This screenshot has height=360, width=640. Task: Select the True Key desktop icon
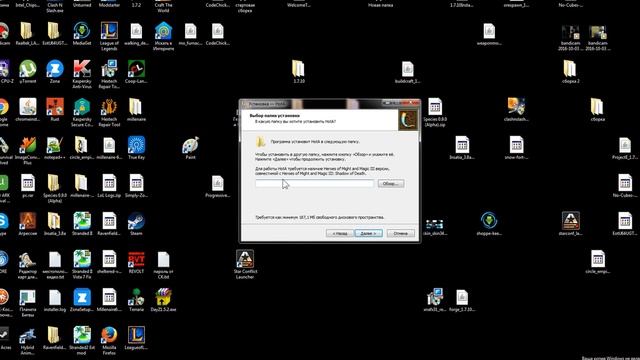coord(136,148)
